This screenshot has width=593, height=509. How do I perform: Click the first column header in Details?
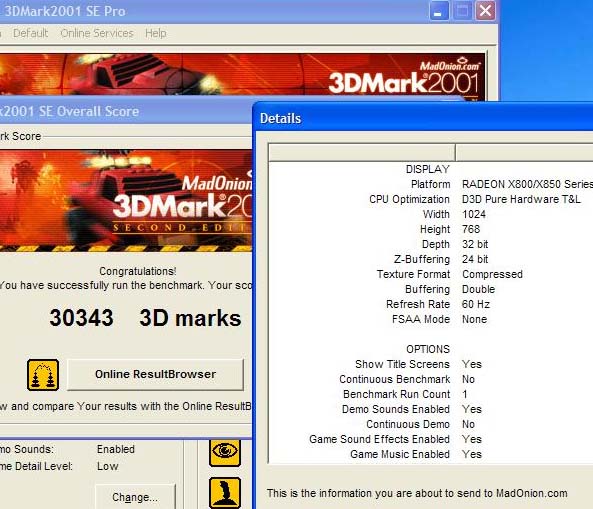point(362,152)
